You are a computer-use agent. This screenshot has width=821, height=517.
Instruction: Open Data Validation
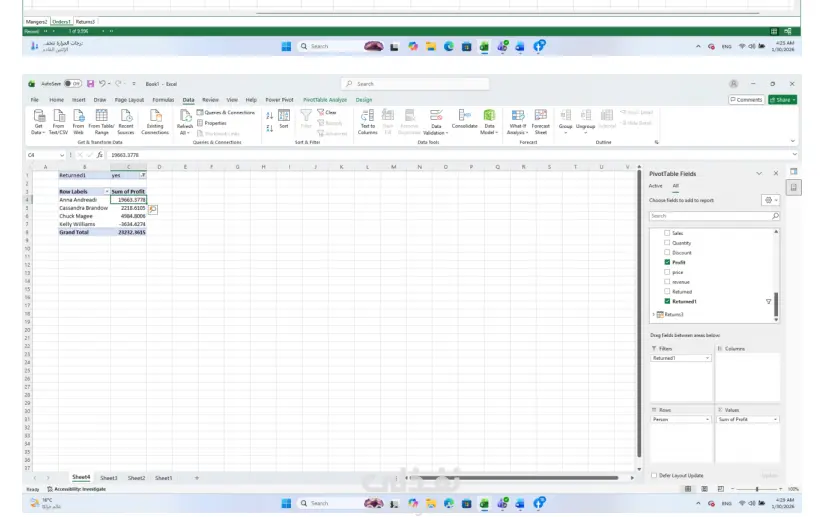436,122
